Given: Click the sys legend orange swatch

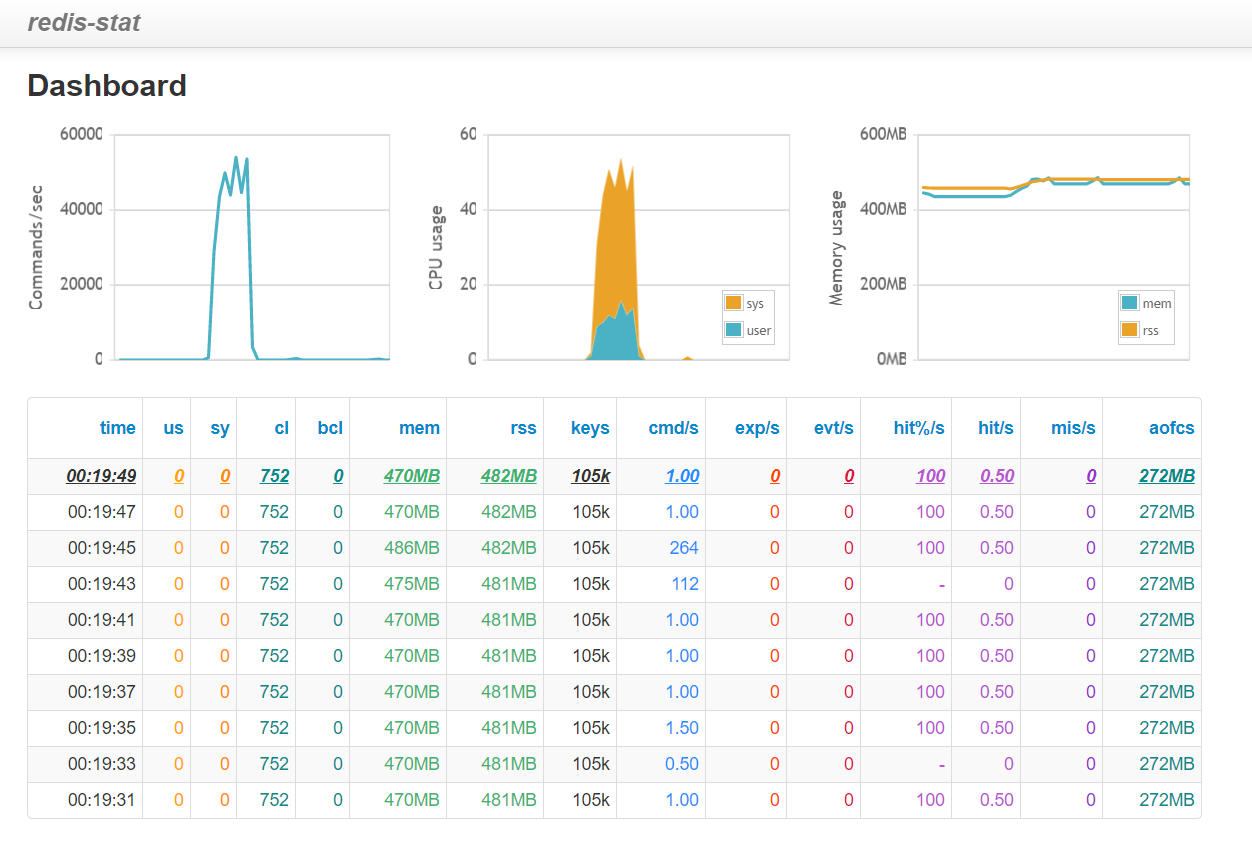Looking at the screenshot, I should (734, 303).
